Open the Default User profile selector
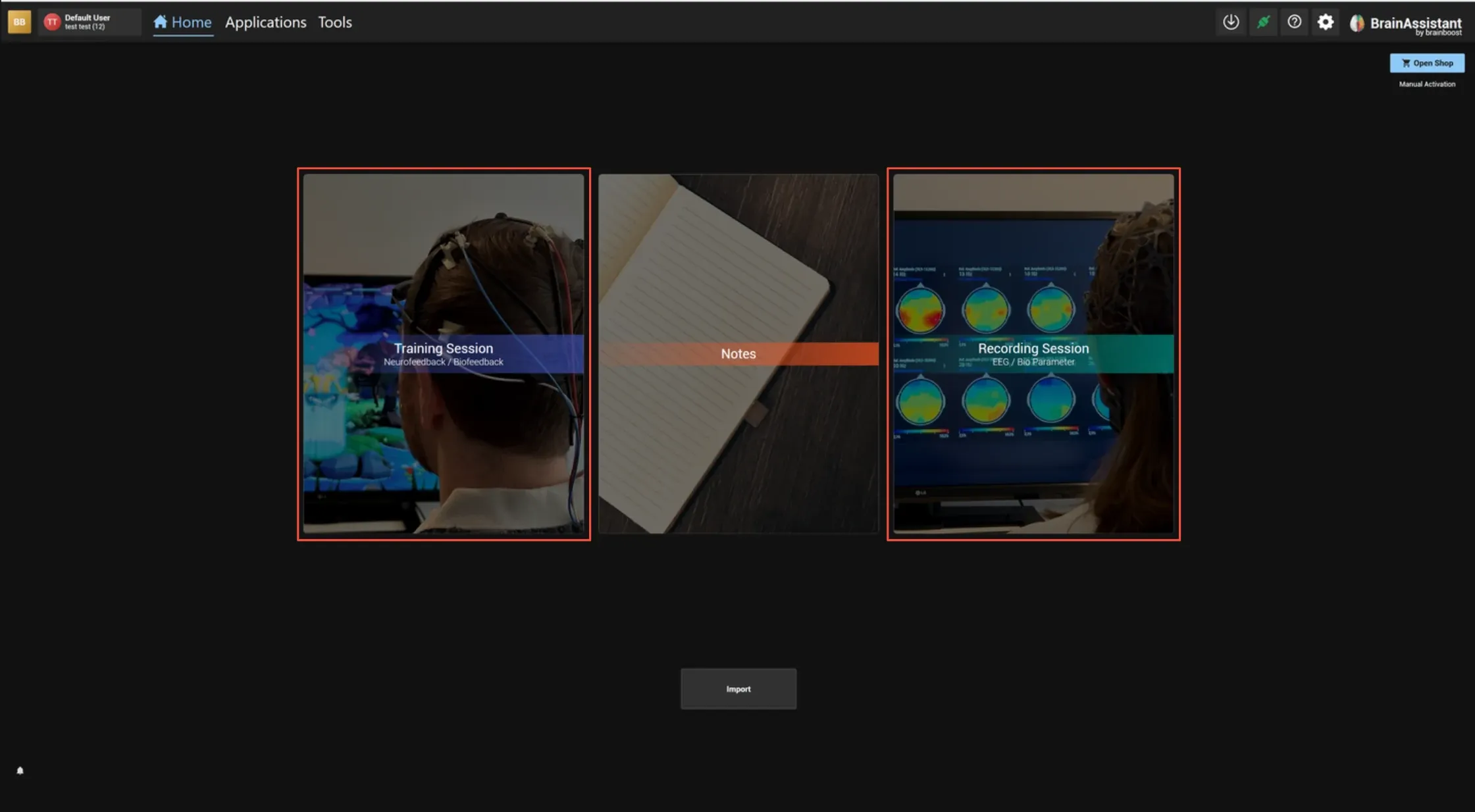 [90, 22]
